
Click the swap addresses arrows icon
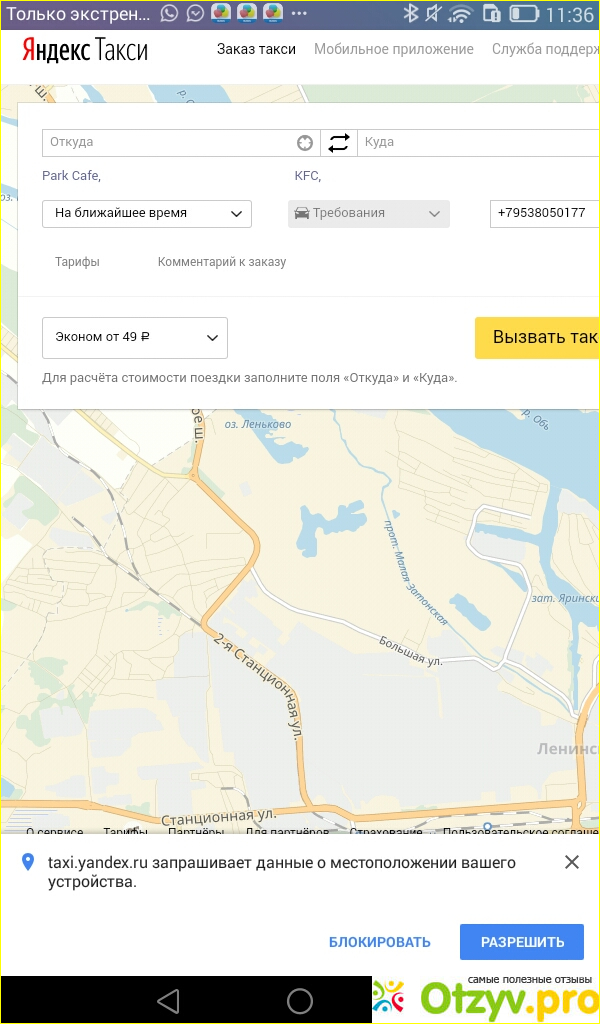click(x=339, y=142)
